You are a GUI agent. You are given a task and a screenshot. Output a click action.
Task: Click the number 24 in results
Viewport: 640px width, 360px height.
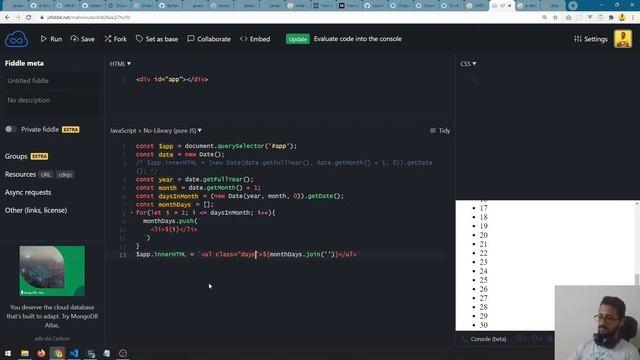pyautogui.click(x=484, y=271)
